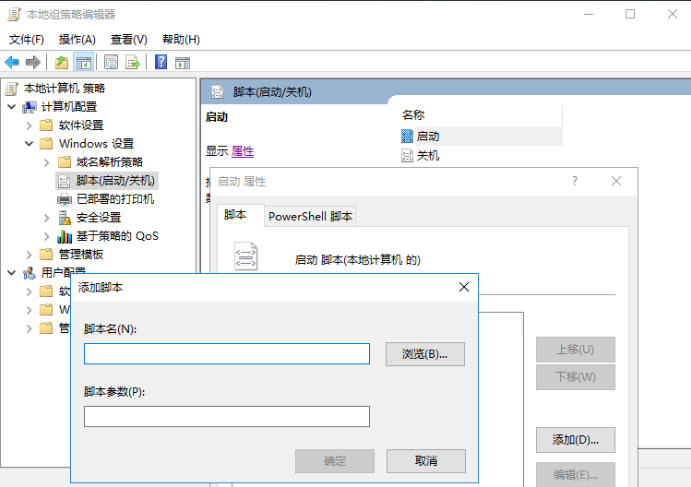Click the 添加(D)... button
The height and width of the screenshot is (487, 691).
575,440
